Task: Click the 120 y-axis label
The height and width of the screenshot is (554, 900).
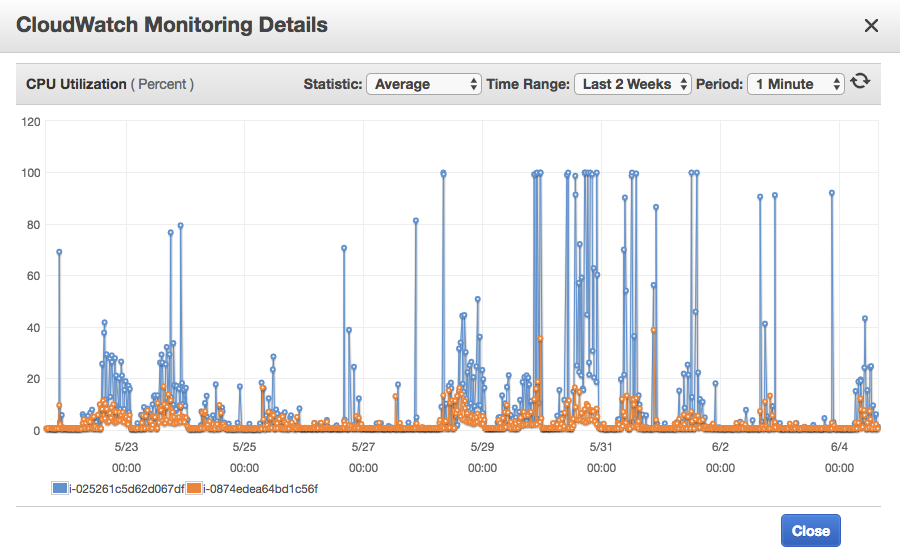Action: 30,122
